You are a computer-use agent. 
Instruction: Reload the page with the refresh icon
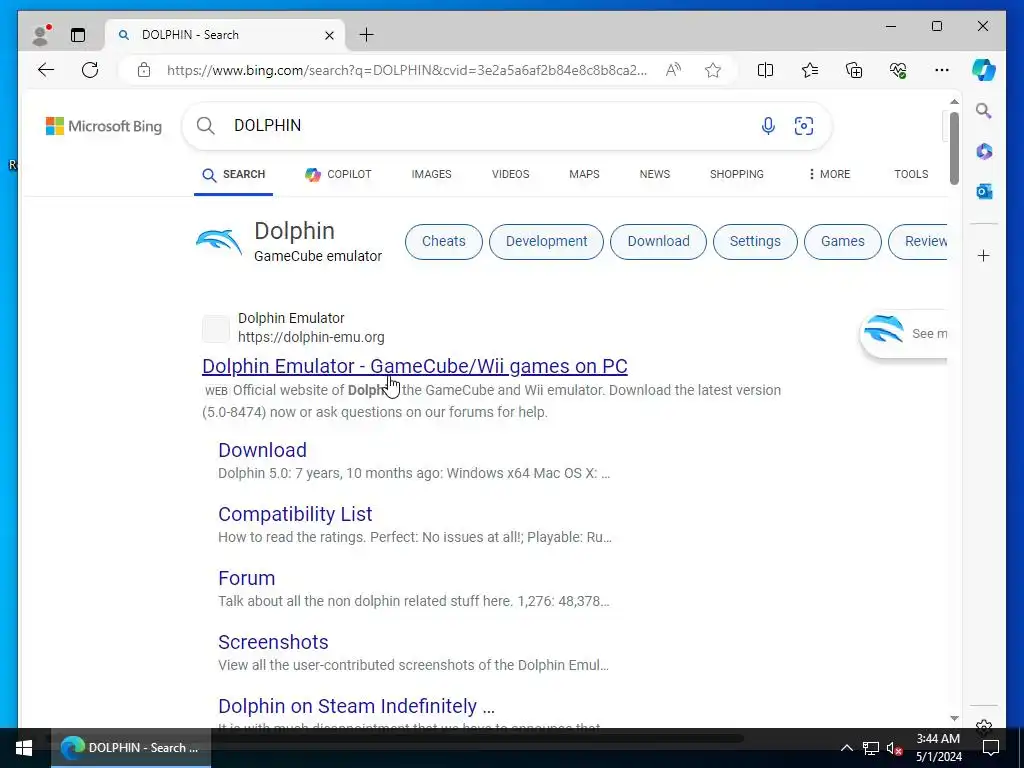tap(90, 70)
